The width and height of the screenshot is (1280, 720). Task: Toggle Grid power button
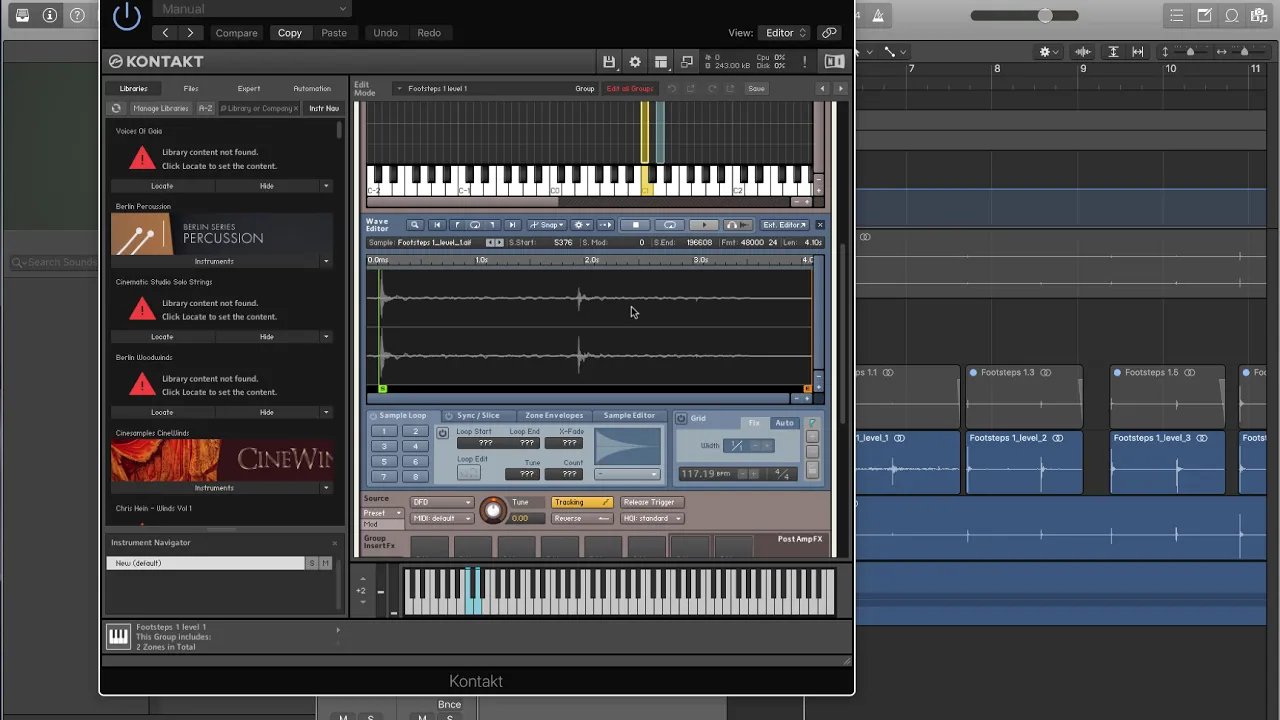click(681, 419)
